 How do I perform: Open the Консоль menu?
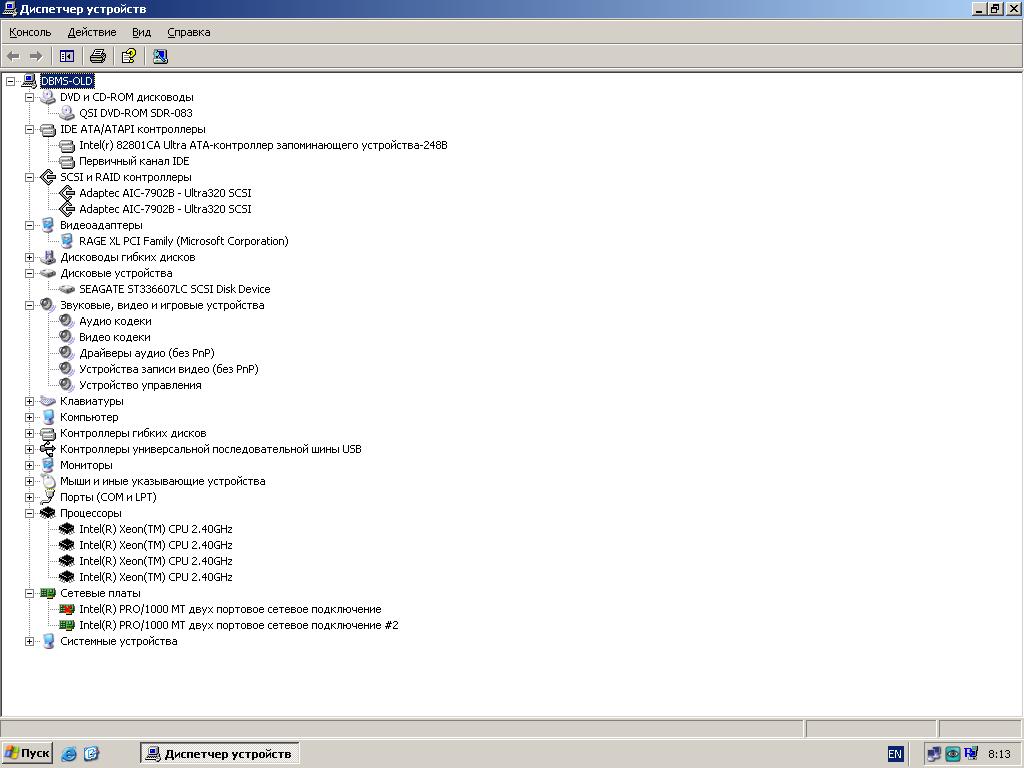point(30,32)
